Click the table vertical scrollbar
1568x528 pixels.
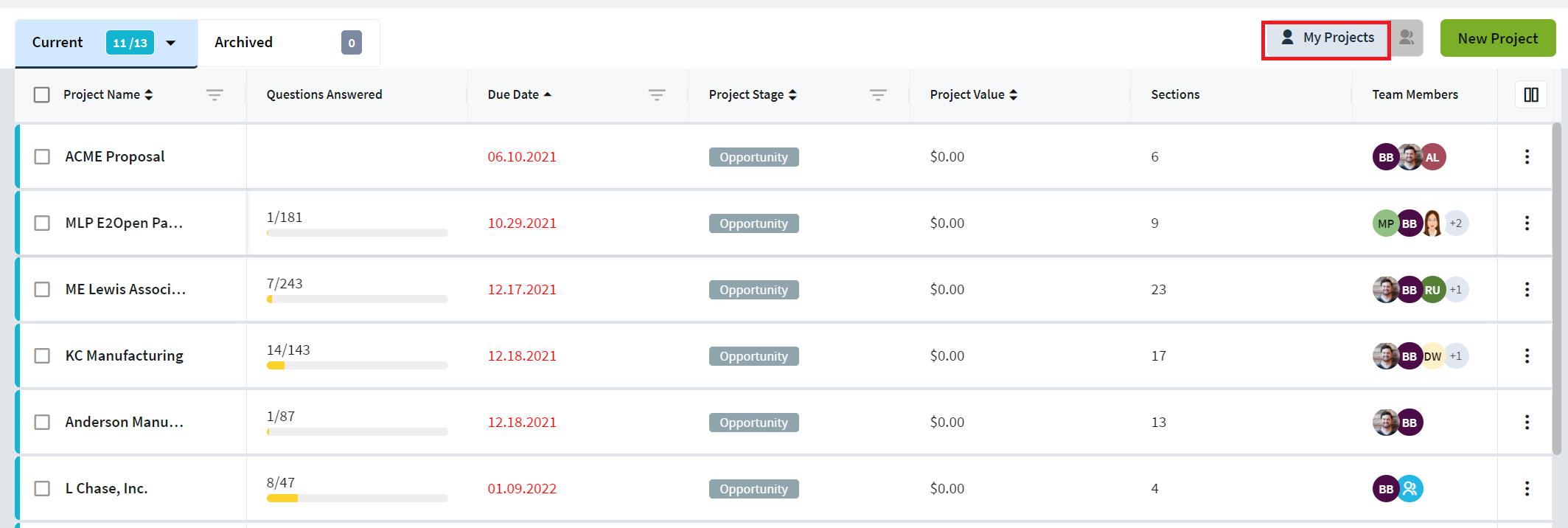point(1557,288)
